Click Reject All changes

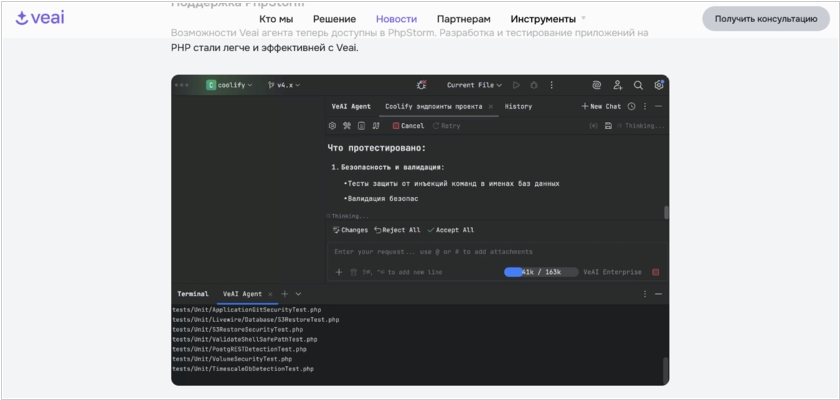click(396, 230)
